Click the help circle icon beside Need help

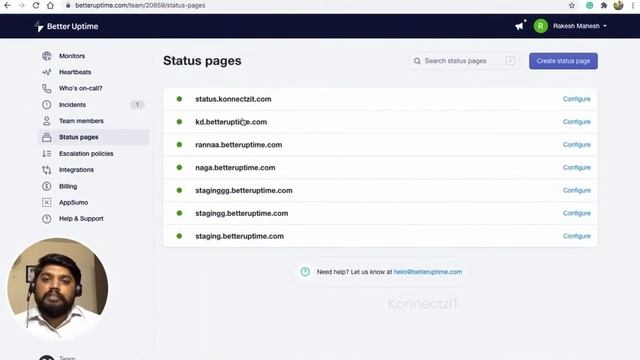[305, 272]
